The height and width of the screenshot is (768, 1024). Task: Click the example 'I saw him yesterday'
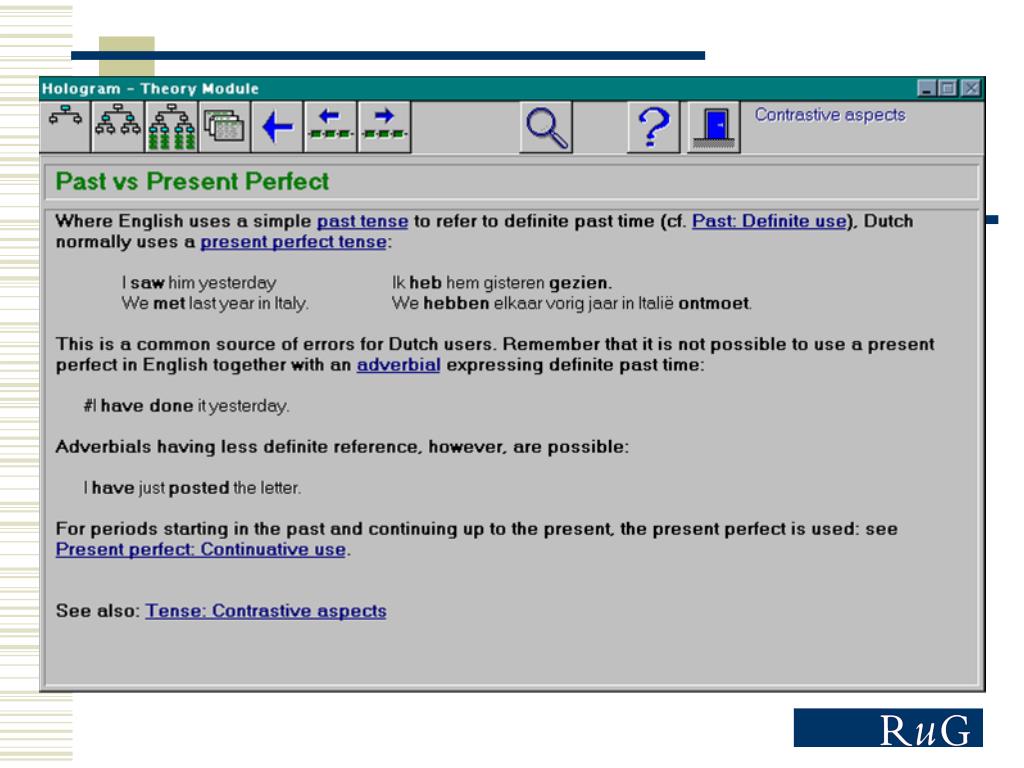pyautogui.click(x=199, y=283)
